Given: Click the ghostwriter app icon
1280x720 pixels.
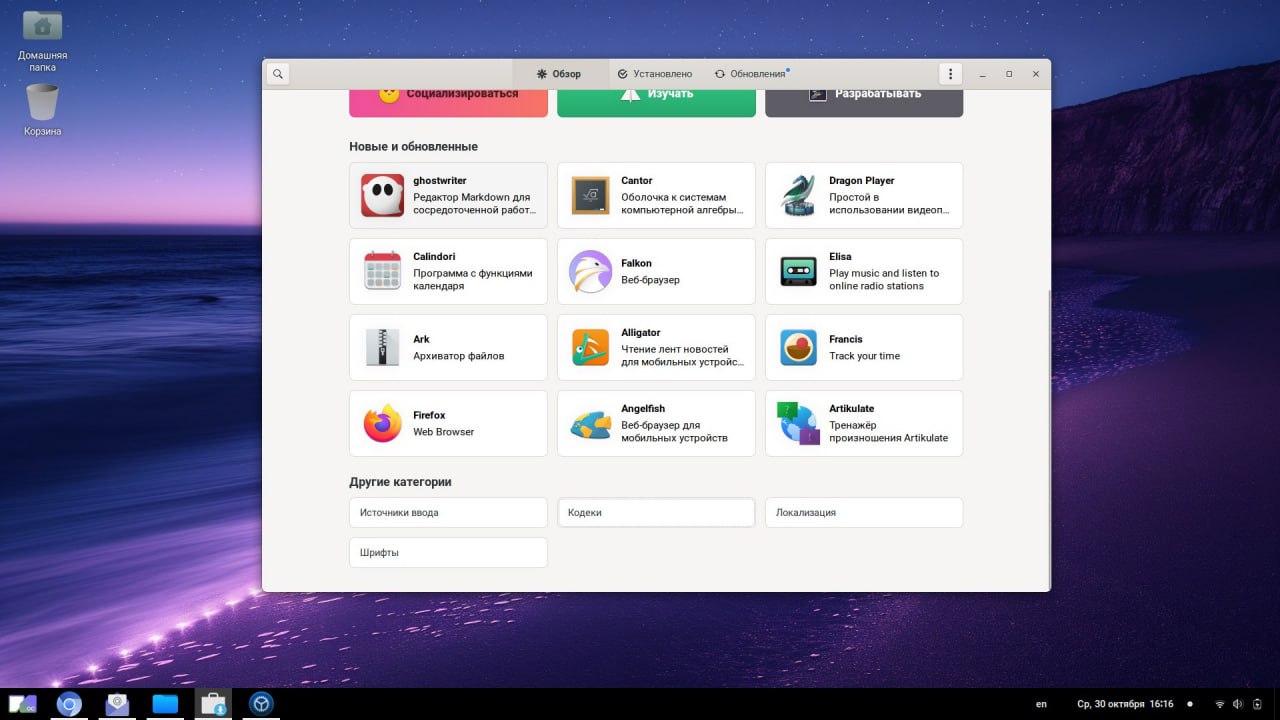Looking at the screenshot, I should coord(382,195).
